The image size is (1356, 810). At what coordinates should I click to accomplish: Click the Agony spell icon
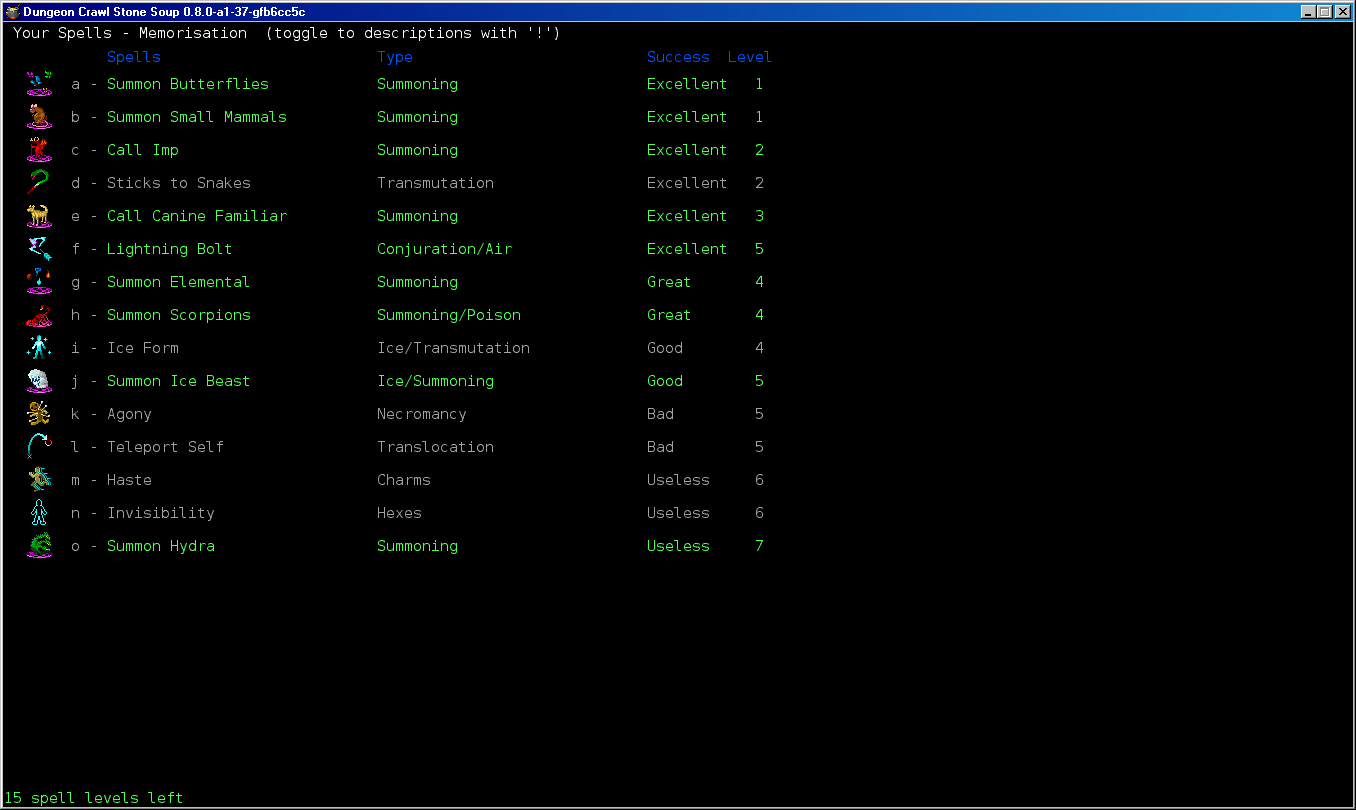point(39,414)
